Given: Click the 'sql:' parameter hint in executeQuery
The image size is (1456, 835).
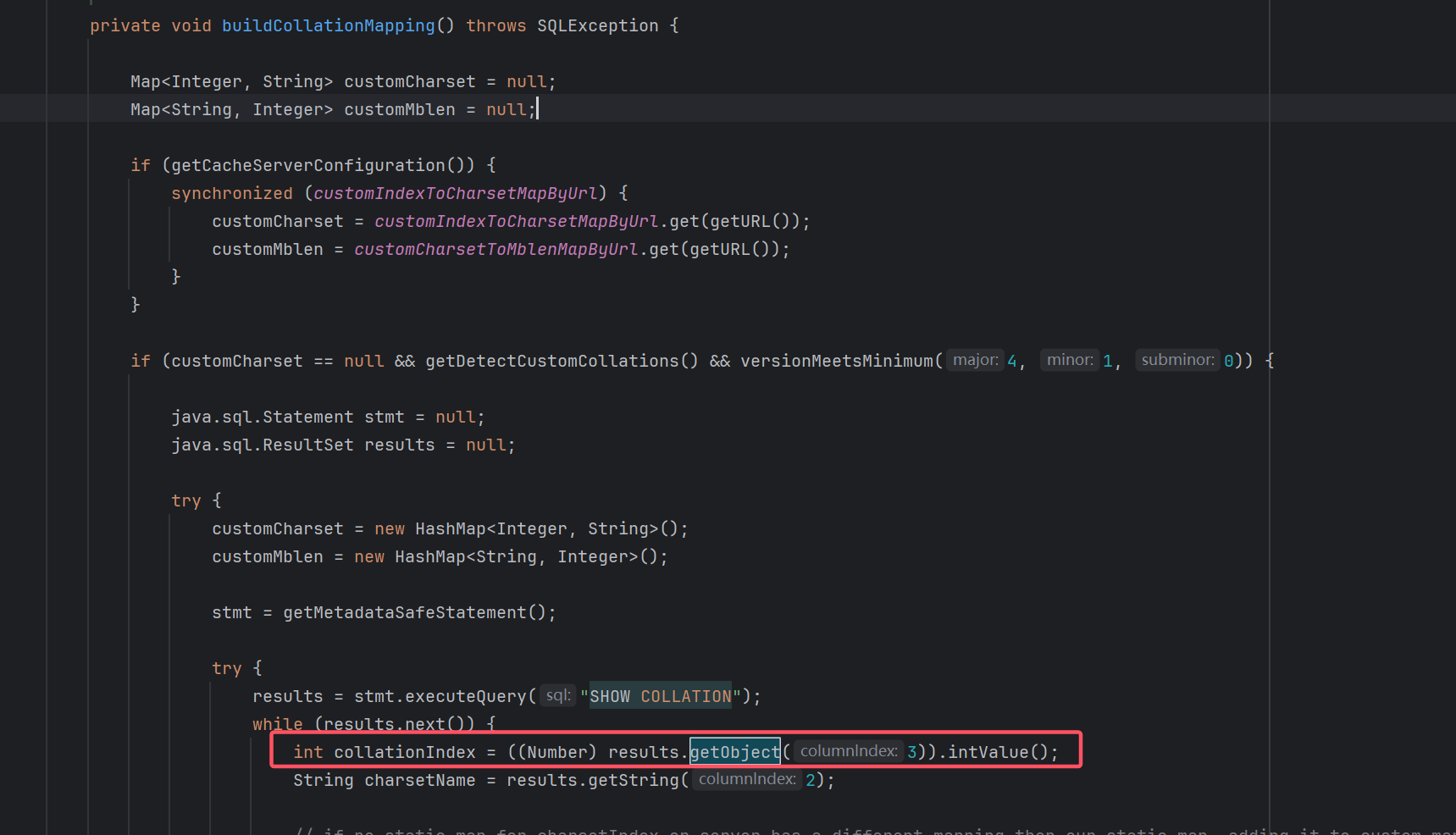Looking at the screenshot, I should [x=558, y=695].
